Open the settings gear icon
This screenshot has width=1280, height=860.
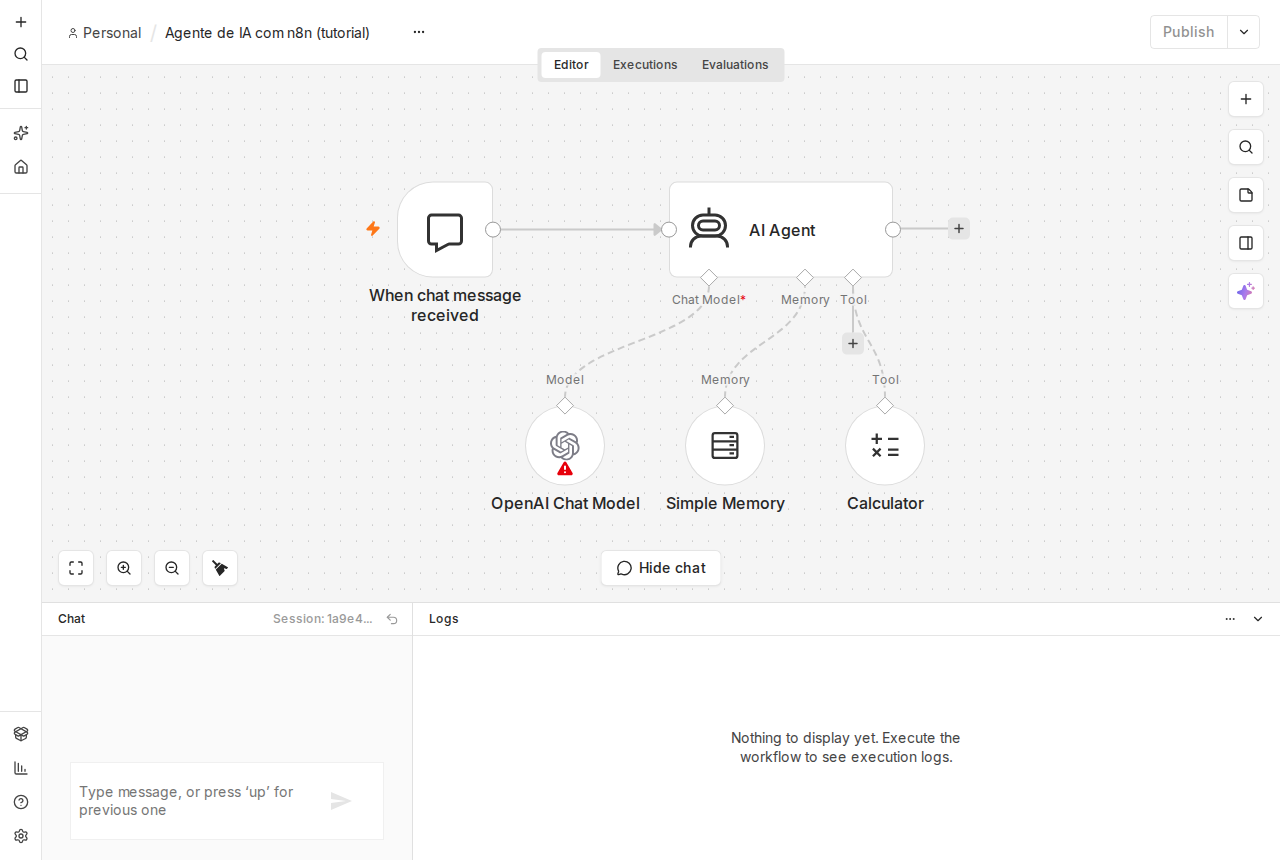(21, 836)
